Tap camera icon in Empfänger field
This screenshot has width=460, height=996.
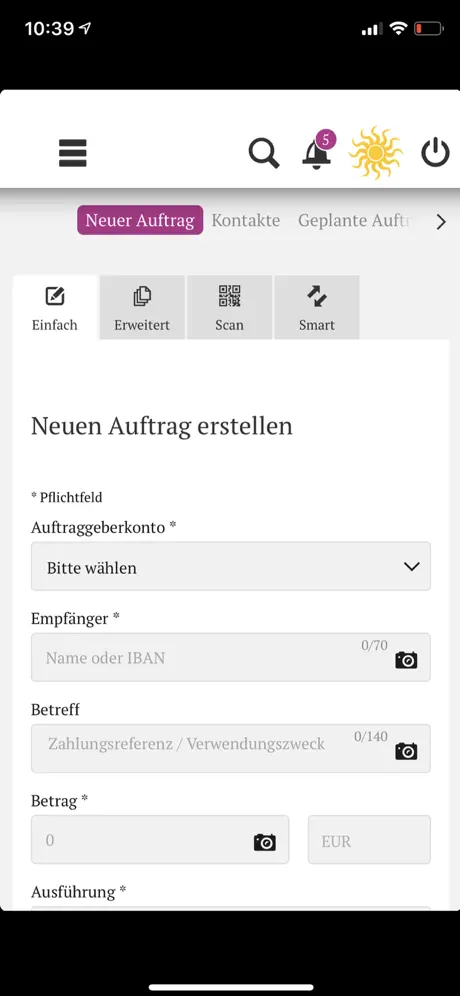(406, 660)
